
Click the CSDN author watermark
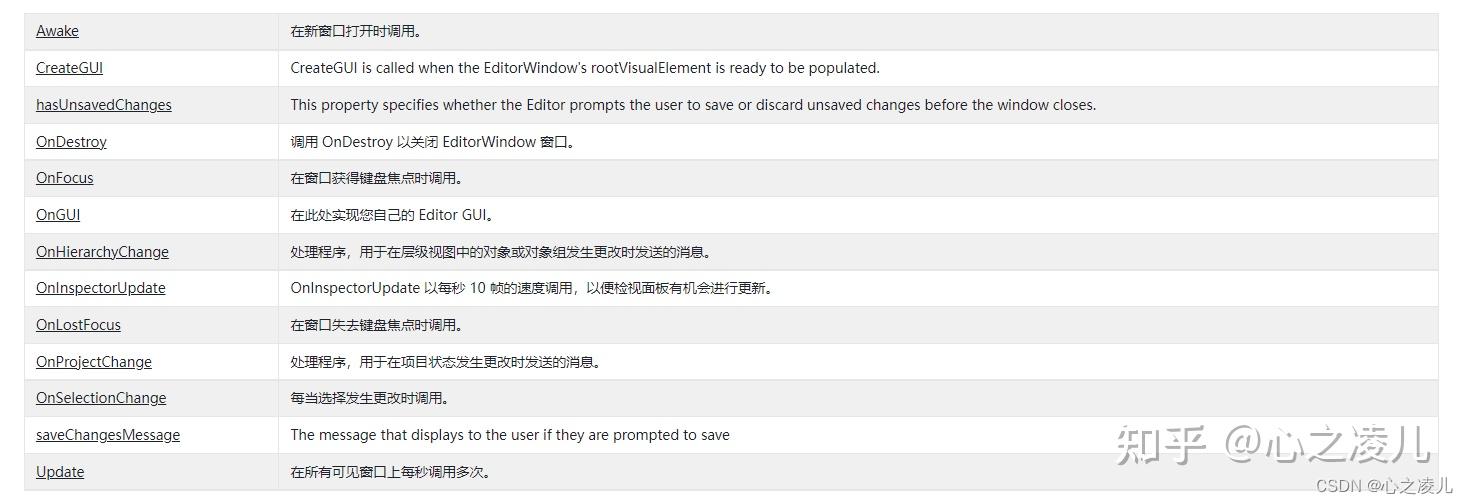click(x=1384, y=486)
